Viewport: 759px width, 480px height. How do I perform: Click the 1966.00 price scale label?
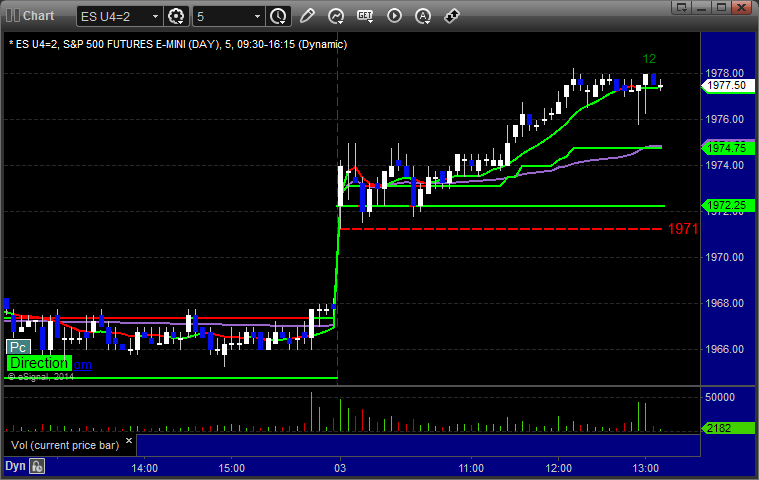coord(725,349)
